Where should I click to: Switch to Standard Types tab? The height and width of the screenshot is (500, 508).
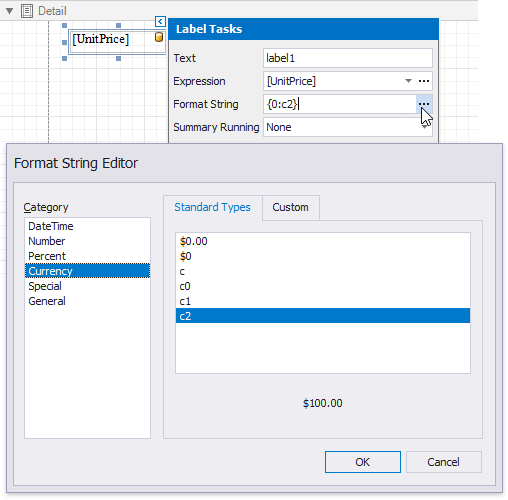[212, 207]
